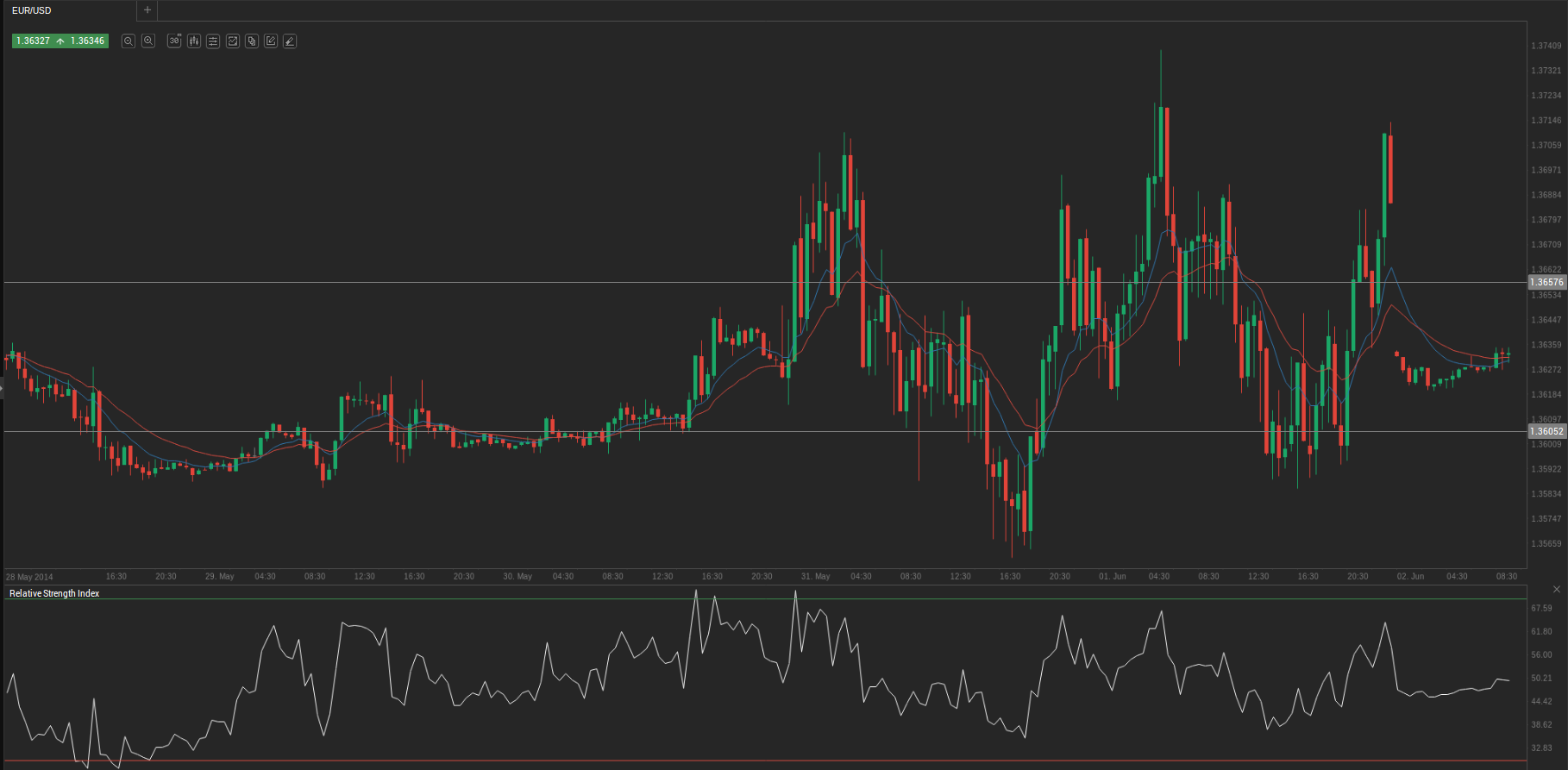Image resolution: width=1568 pixels, height=770 pixels.
Task: Click the 29. May date label
Action: coord(220,576)
